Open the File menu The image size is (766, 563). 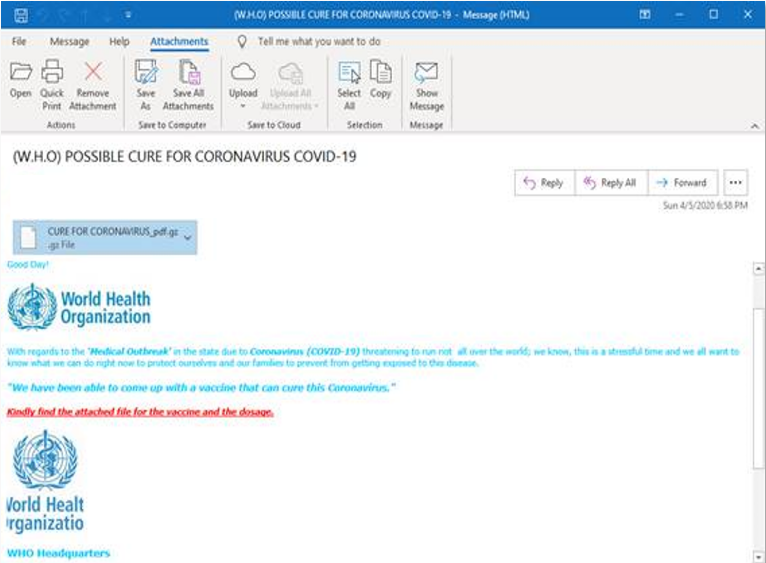tap(20, 42)
